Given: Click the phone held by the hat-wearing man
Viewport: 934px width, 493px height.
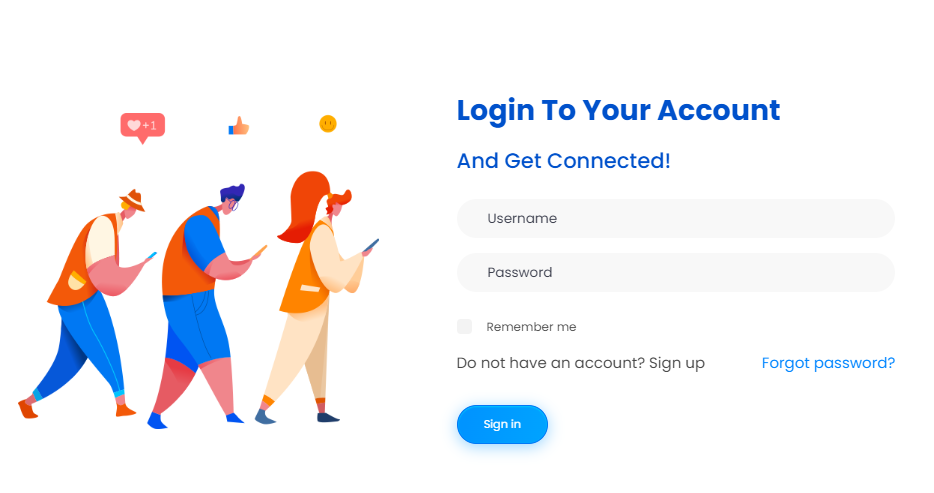Looking at the screenshot, I should click(151, 256).
